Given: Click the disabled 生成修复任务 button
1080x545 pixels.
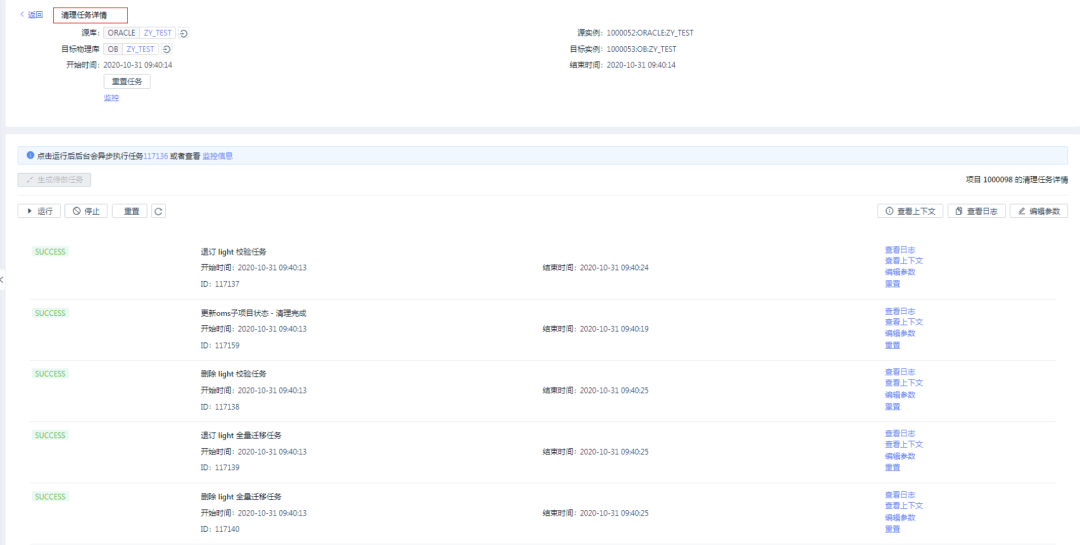Looking at the screenshot, I should (54, 180).
